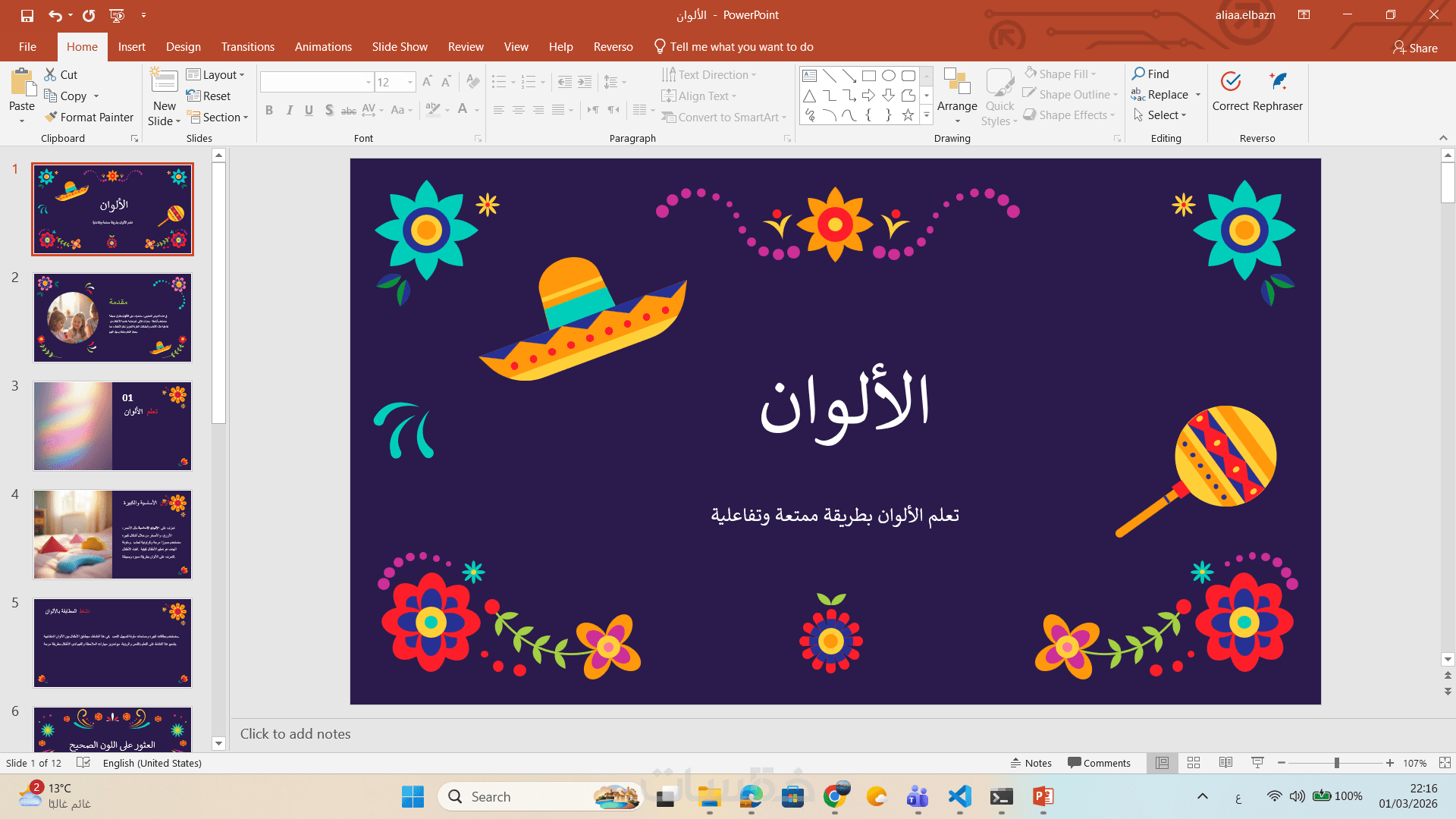
Task: Select slide 3 thumbnail
Action: click(112, 426)
